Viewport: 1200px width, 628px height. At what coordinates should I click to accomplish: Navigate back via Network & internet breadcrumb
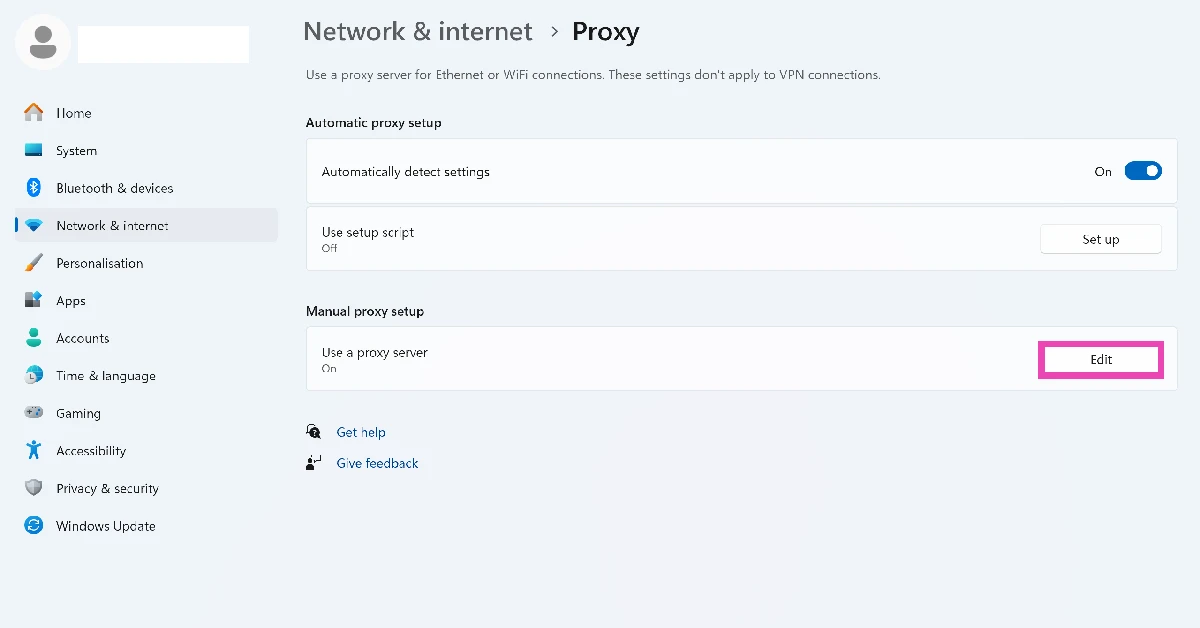click(418, 31)
